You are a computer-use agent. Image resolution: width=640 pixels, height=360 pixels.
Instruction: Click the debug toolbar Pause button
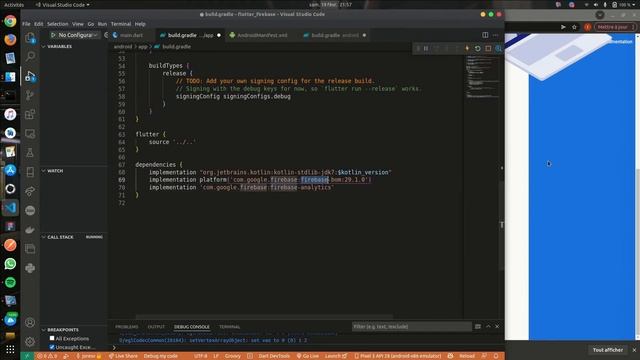pyautogui.click(x=426, y=48)
